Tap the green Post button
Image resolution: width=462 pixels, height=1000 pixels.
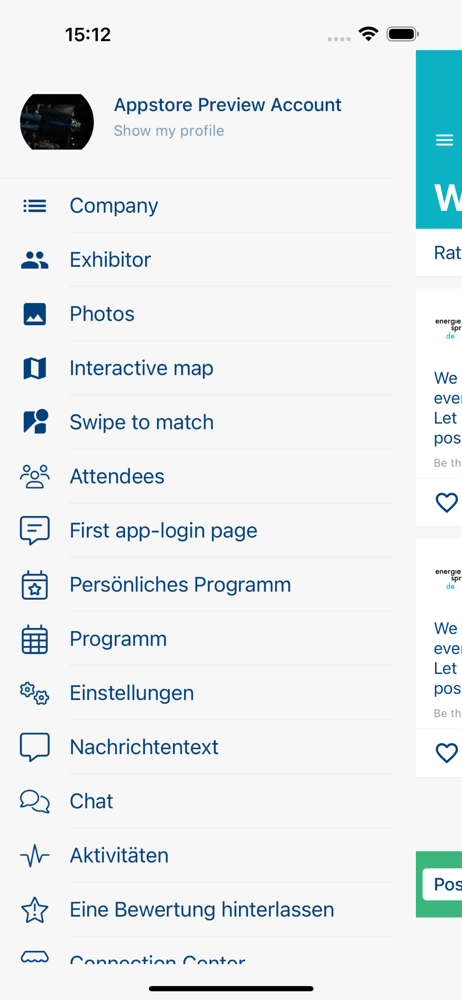(442, 884)
